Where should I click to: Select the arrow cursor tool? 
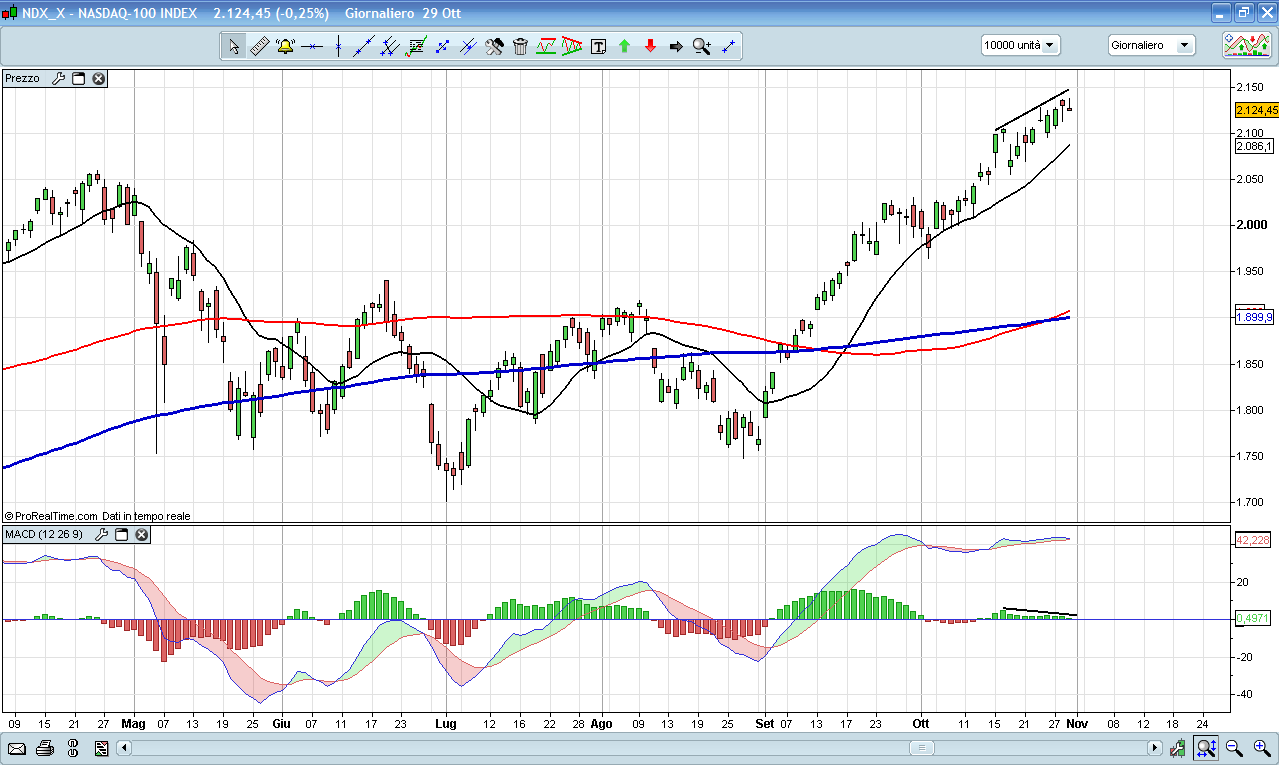[x=233, y=46]
